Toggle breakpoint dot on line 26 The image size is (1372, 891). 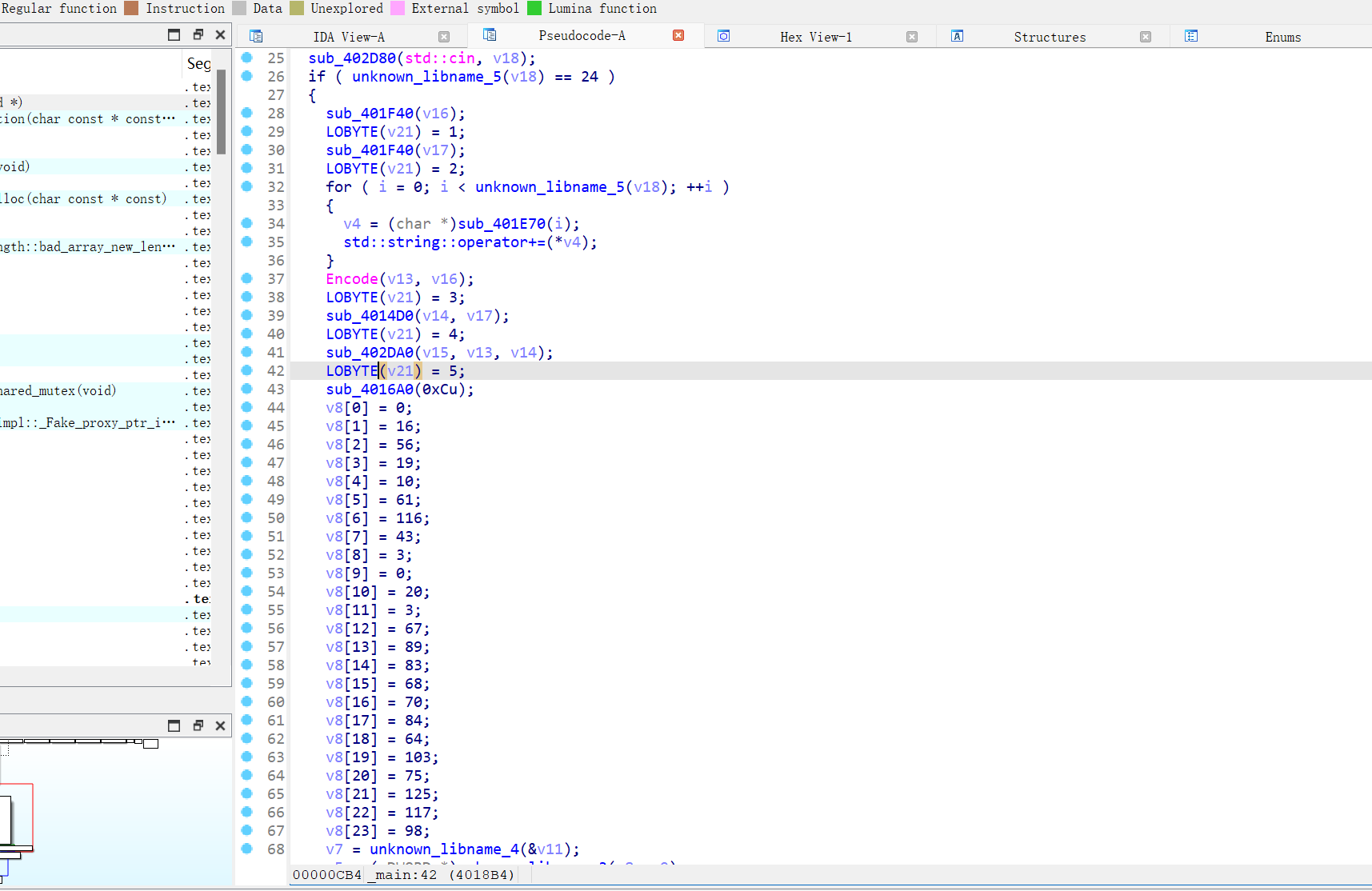(x=247, y=76)
